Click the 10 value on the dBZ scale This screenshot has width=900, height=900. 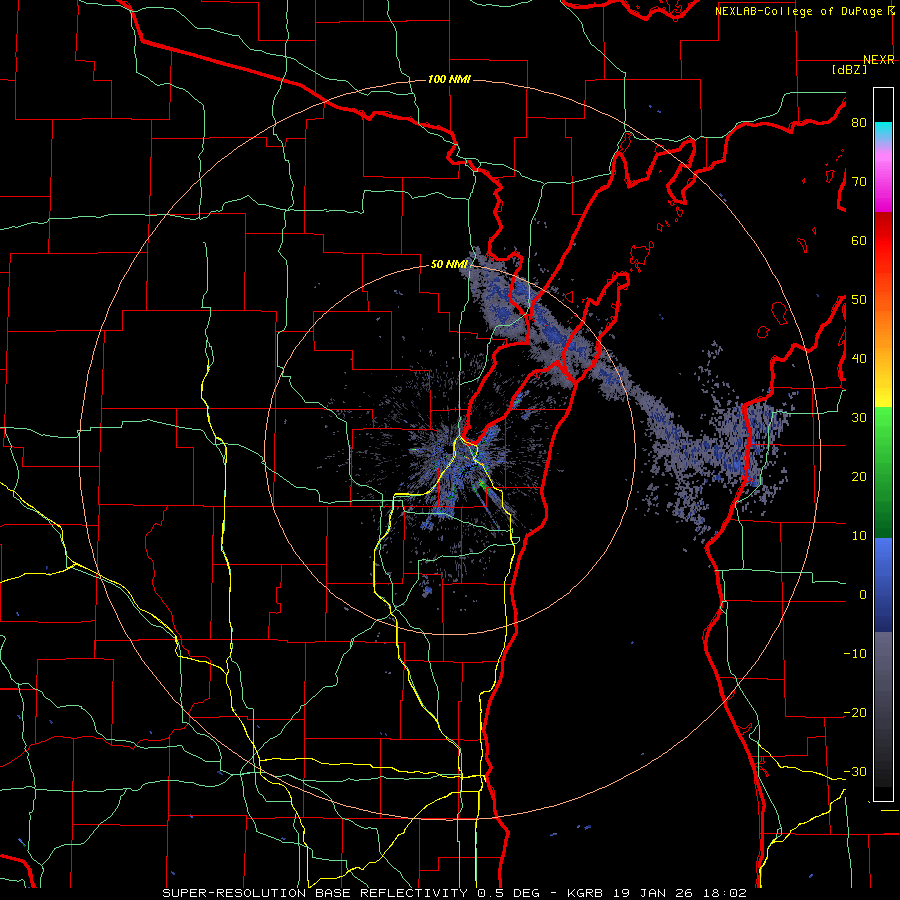click(859, 536)
